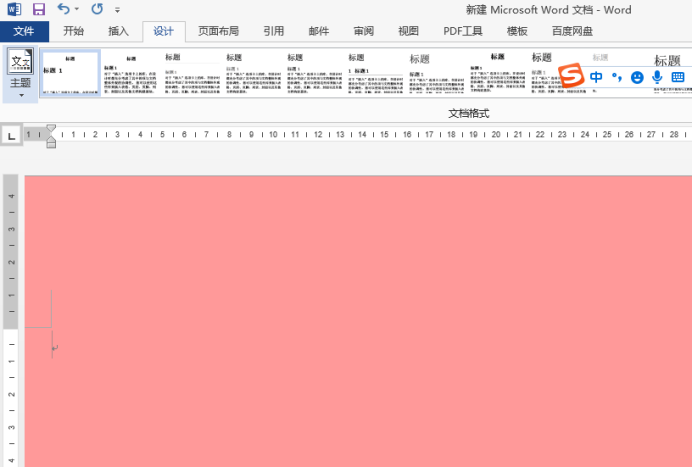The image size is (693, 468).
Task: Undo the last action
Action: tap(64, 8)
